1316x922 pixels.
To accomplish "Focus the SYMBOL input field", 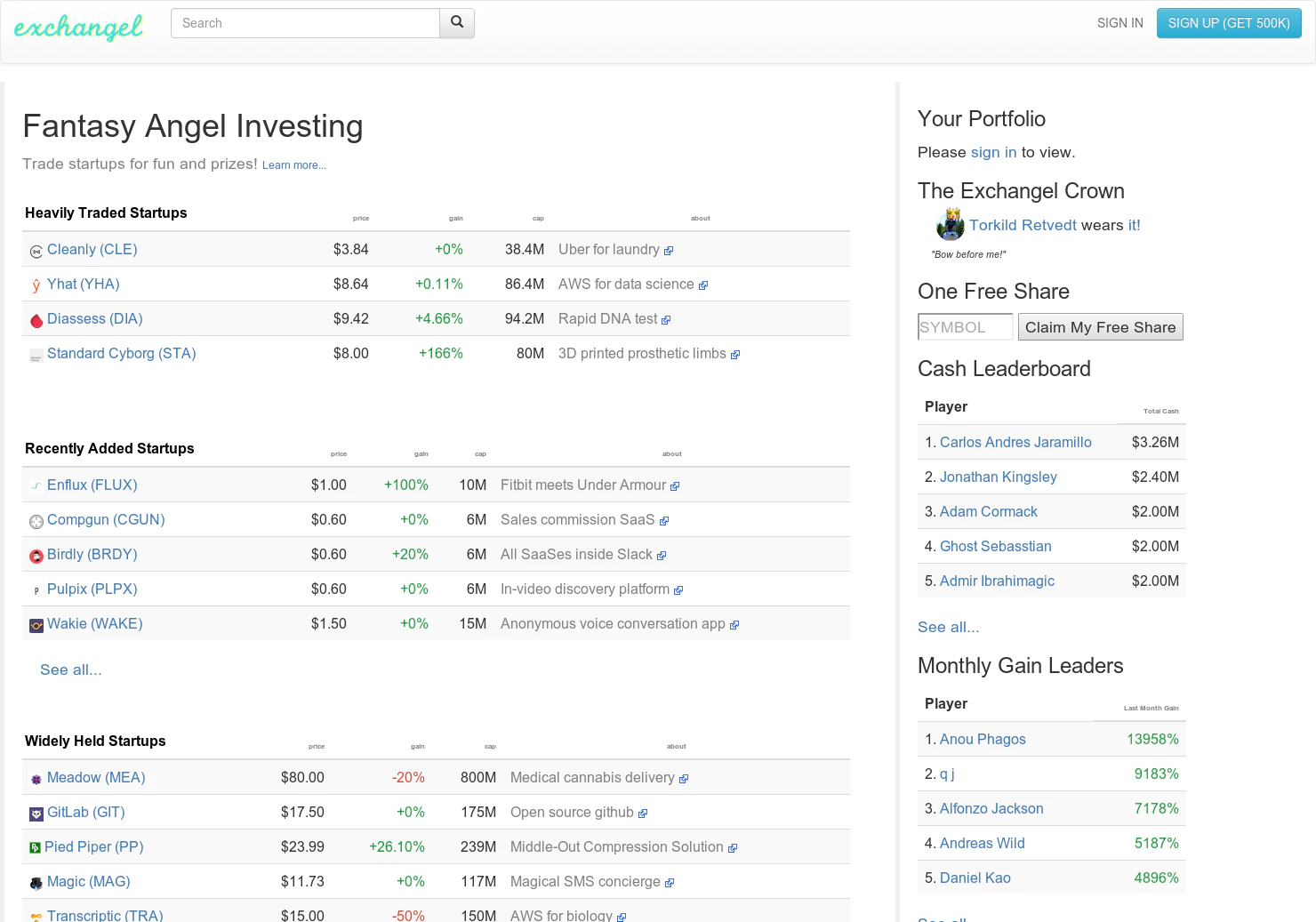I will click(965, 327).
